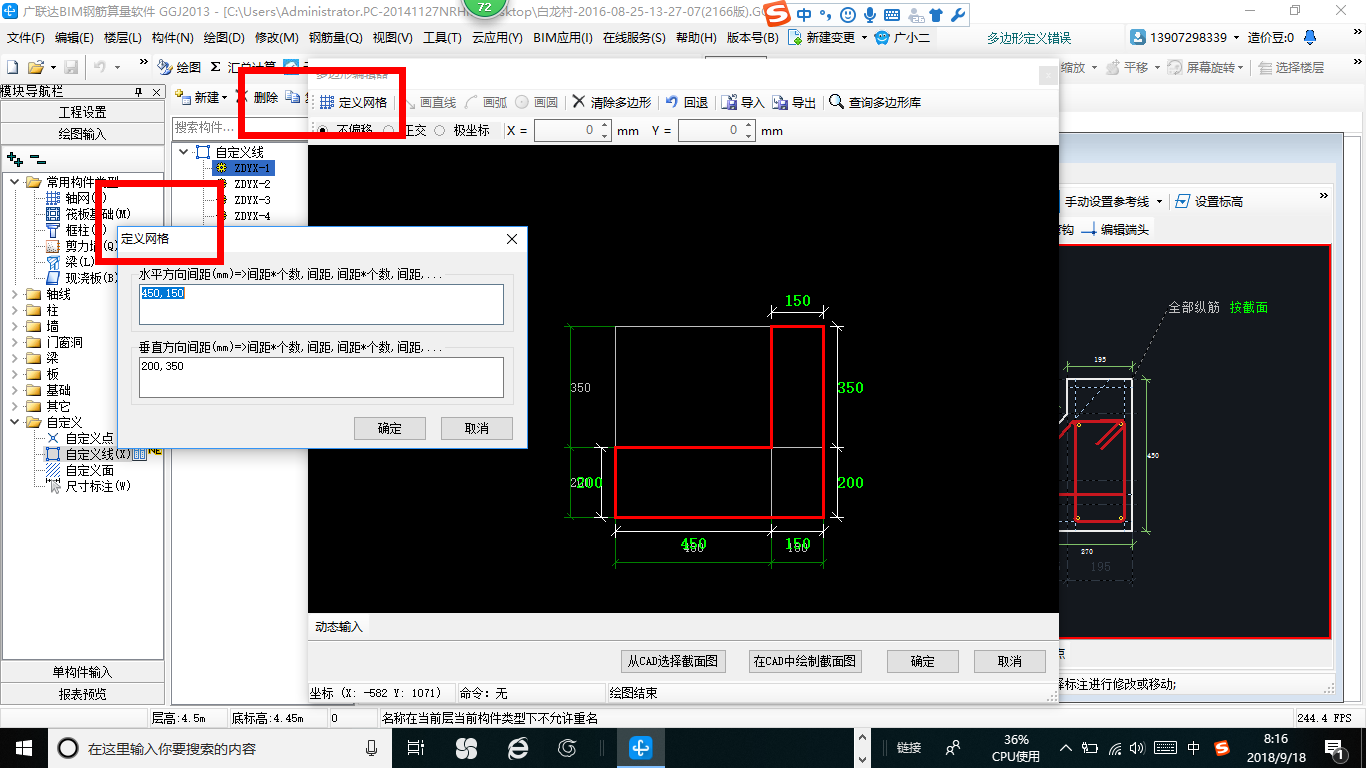Click the 回退 undo tool
This screenshot has width=1366, height=768.
[687, 102]
